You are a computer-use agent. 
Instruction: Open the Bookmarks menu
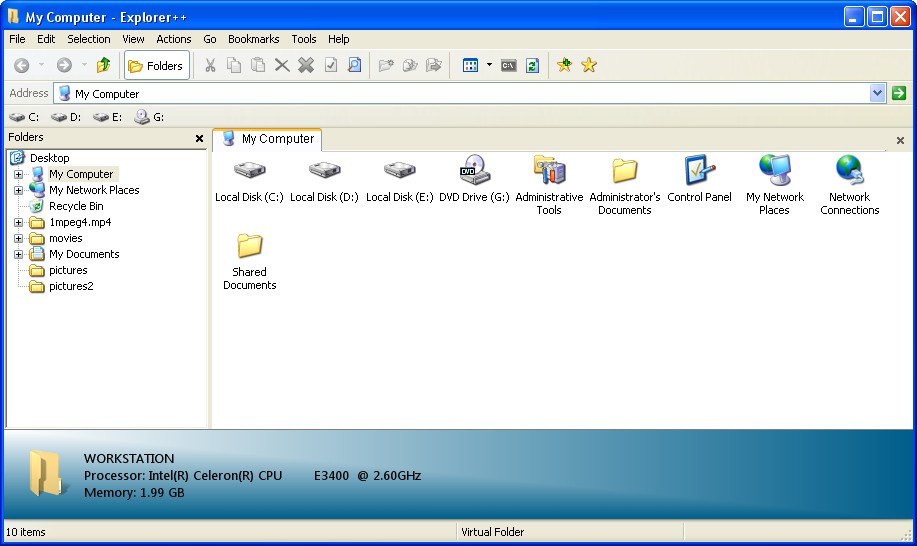coord(253,39)
